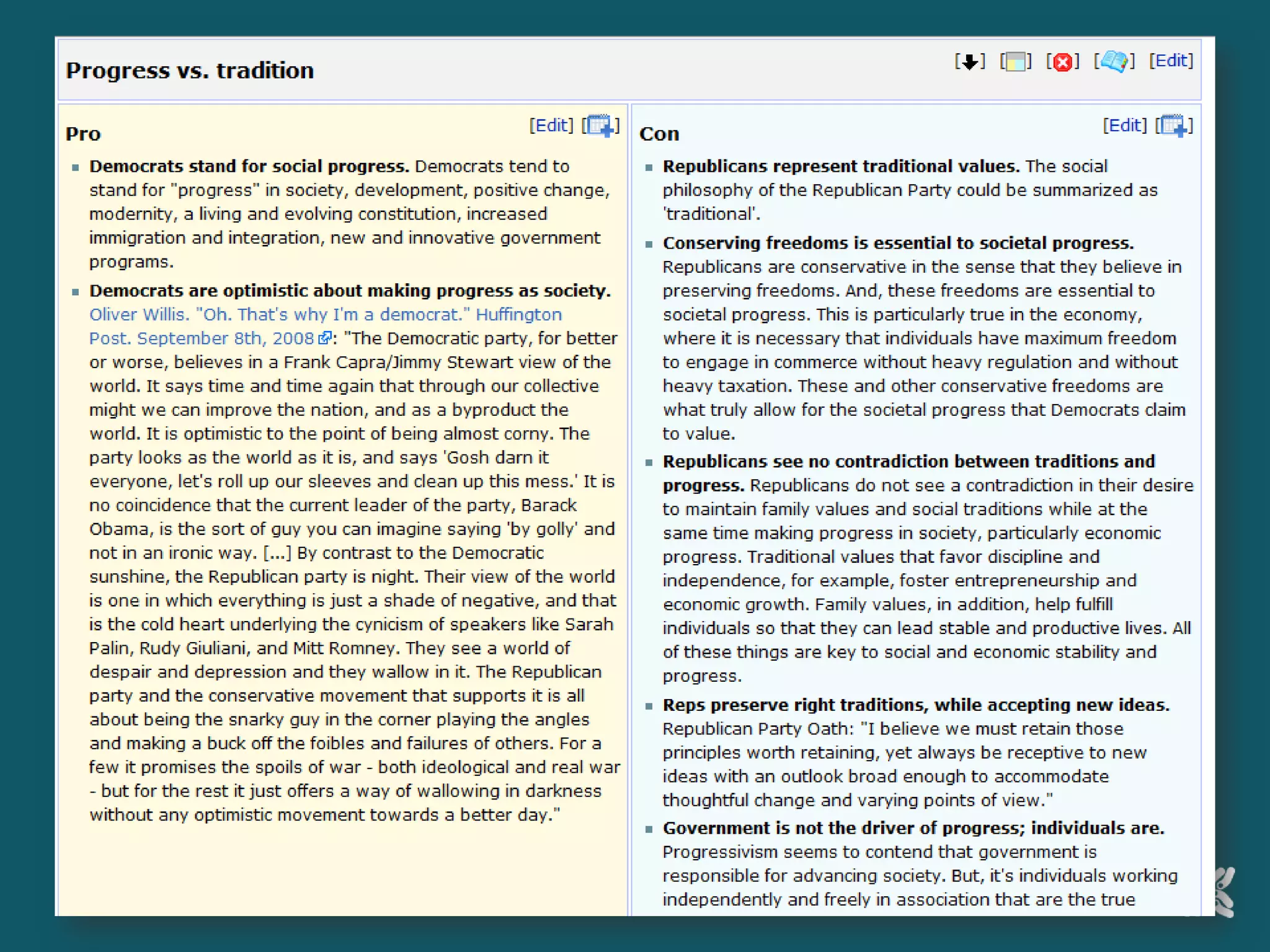Click the blue open book icon
1270x952 pixels.
(x=1114, y=61)
